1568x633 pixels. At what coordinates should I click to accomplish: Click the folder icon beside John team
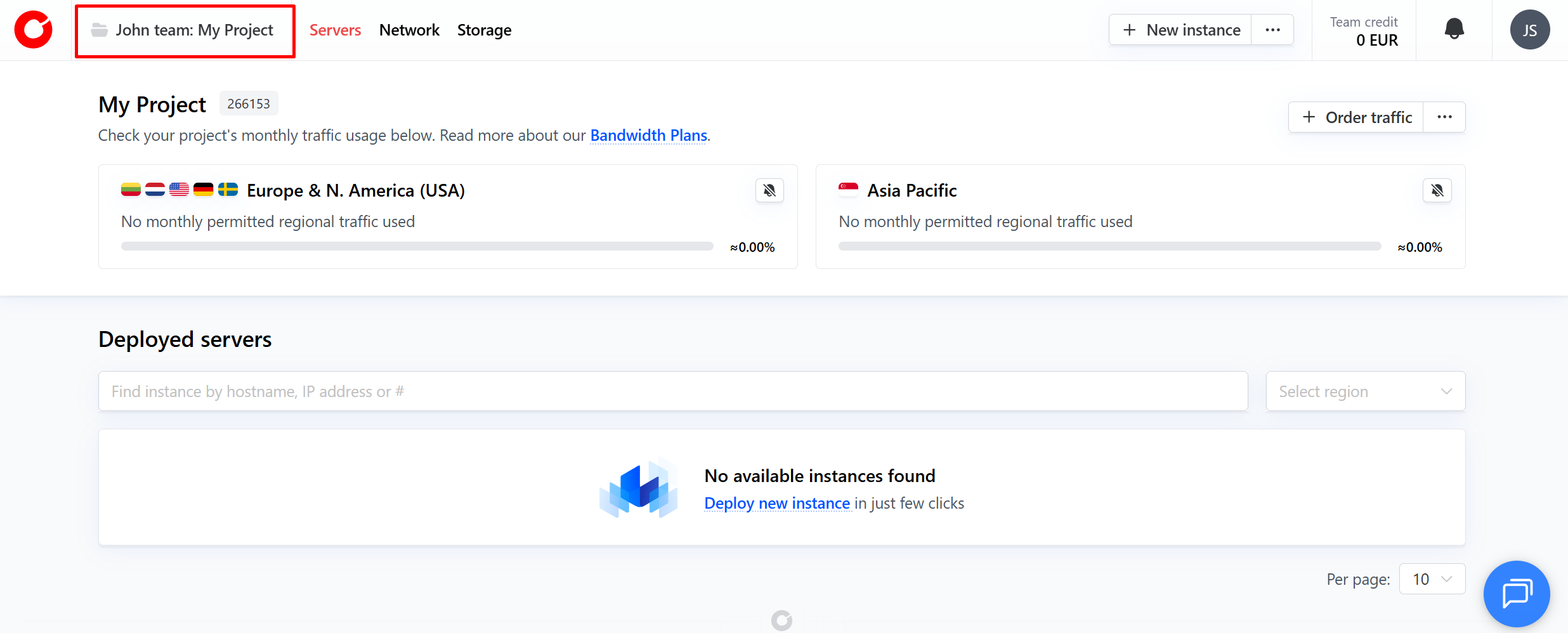coord(100,30)
